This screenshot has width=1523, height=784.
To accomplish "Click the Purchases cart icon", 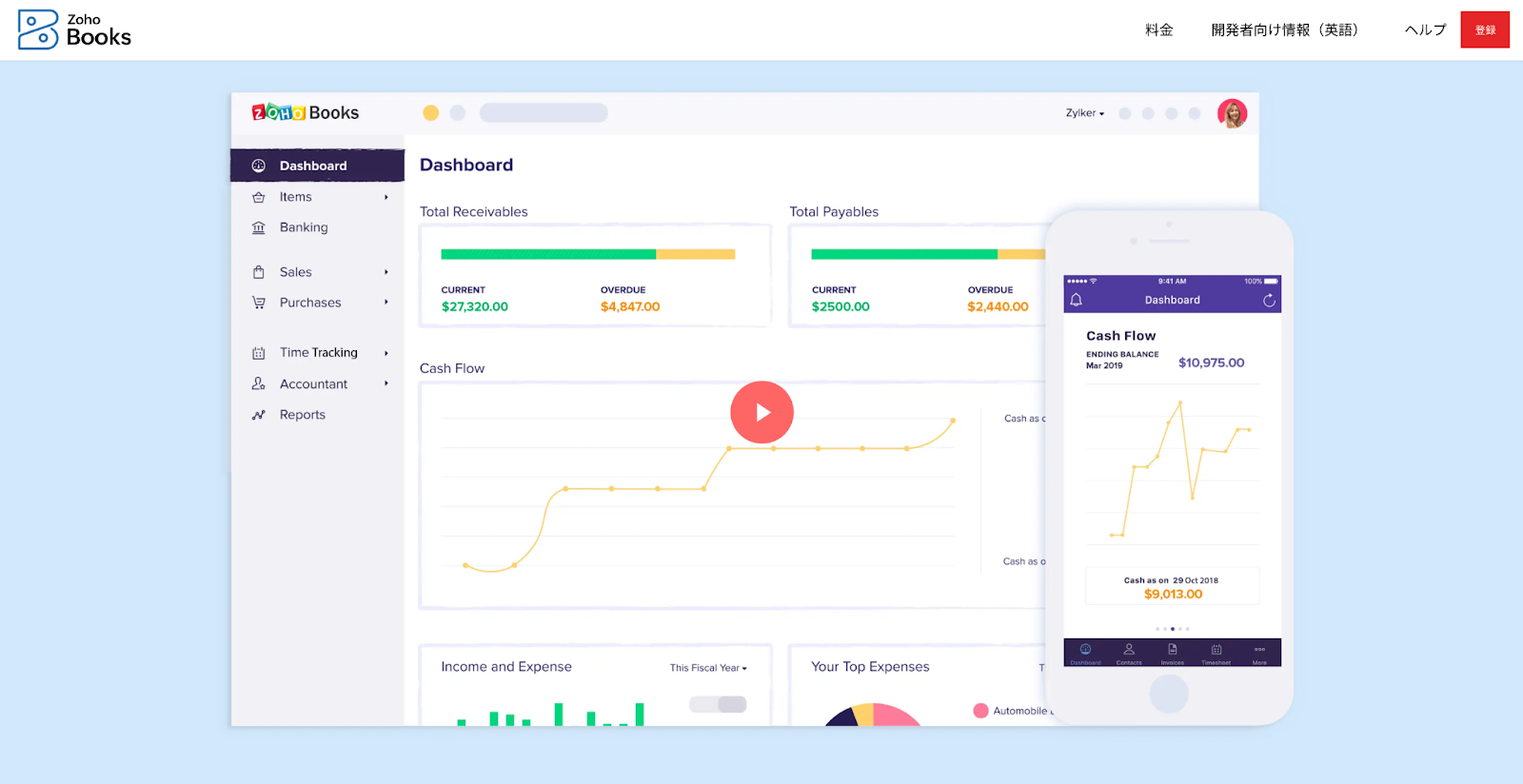I will 258,303.
